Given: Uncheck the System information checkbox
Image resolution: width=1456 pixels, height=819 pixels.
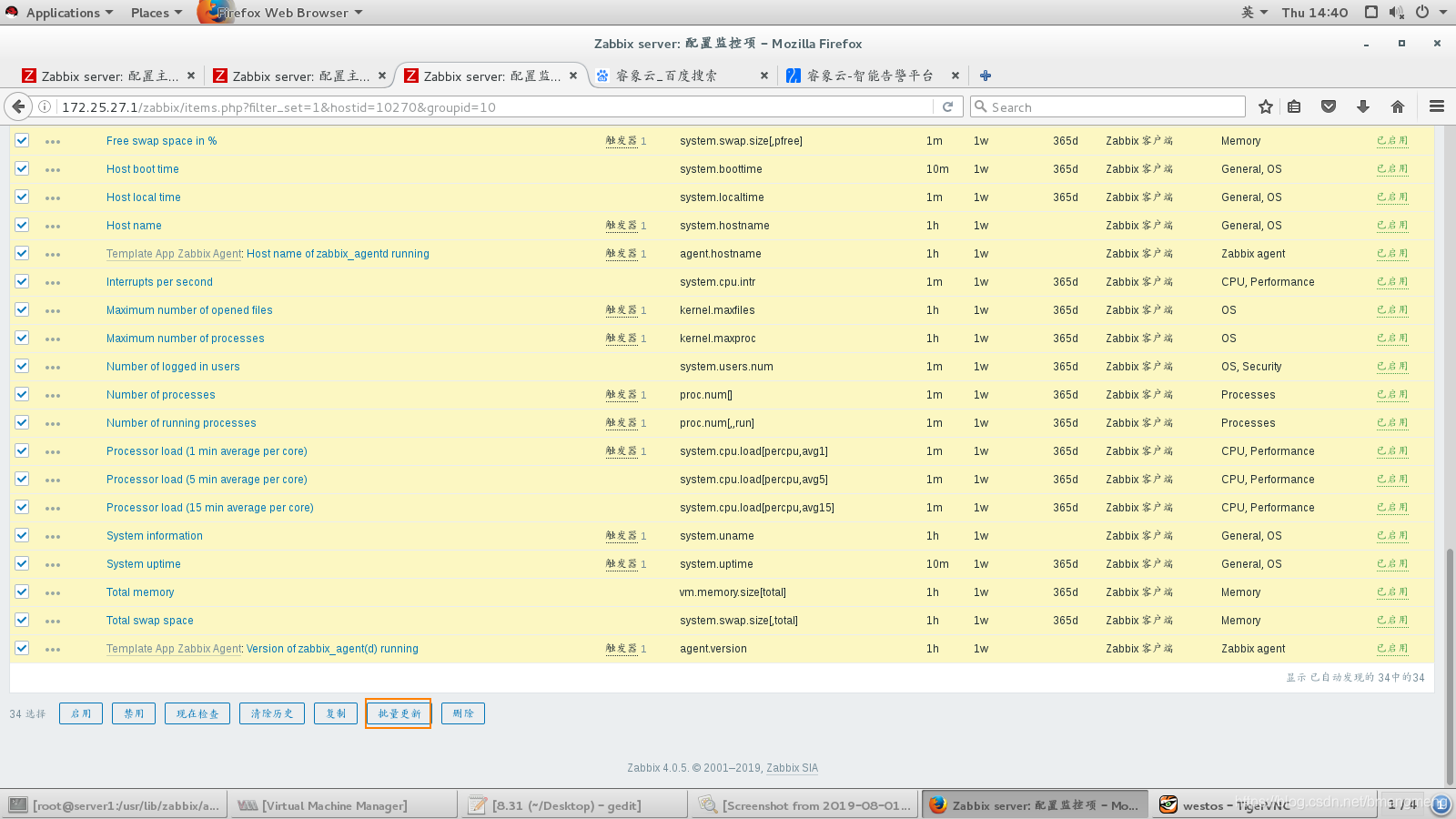Looking at the screenshot, I should 22,535.
